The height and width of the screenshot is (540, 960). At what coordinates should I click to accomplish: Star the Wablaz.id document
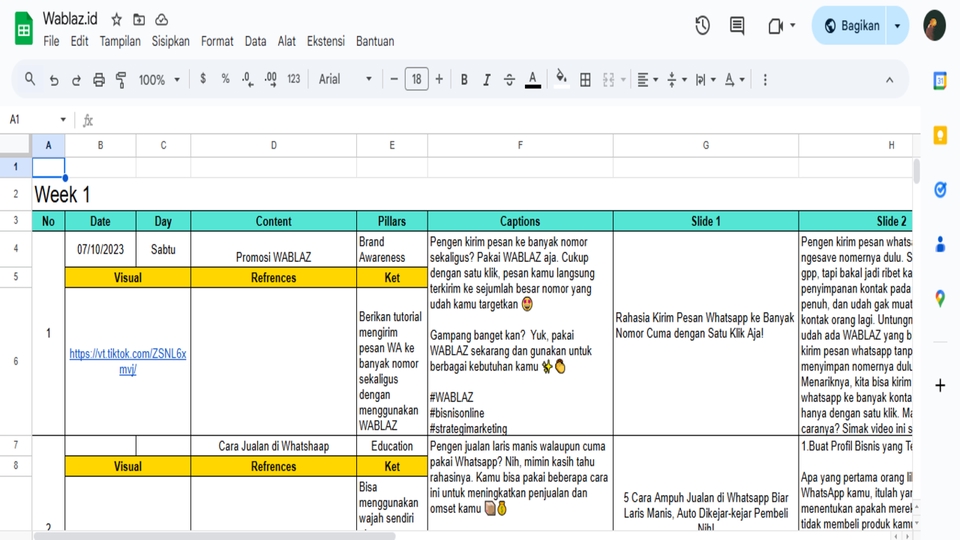coord(116,20)
